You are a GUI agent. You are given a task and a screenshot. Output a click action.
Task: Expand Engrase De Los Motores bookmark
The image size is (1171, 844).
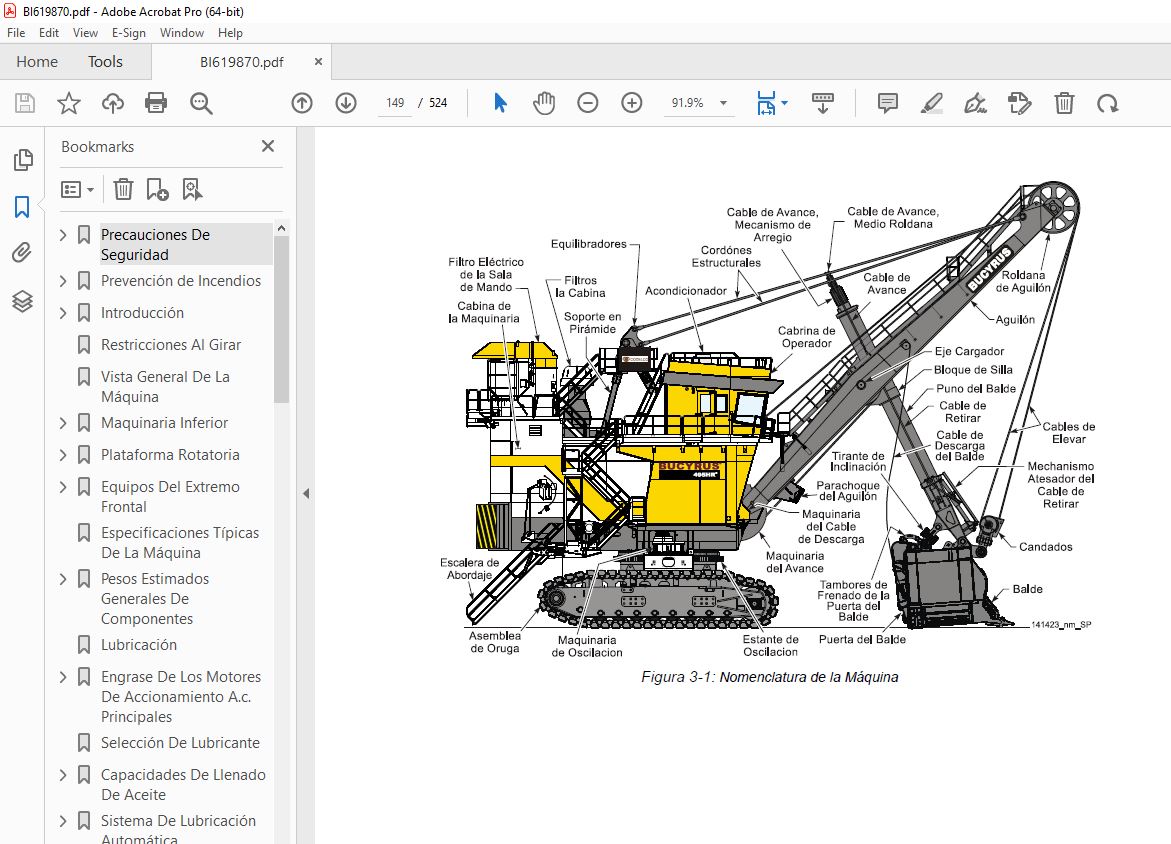[63, 677]
